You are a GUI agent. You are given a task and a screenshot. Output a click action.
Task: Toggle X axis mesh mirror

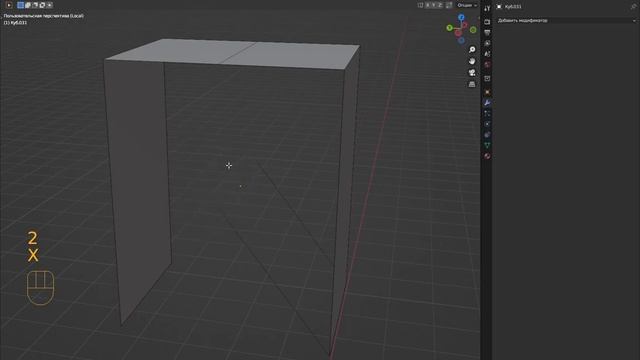pos(428,5)
